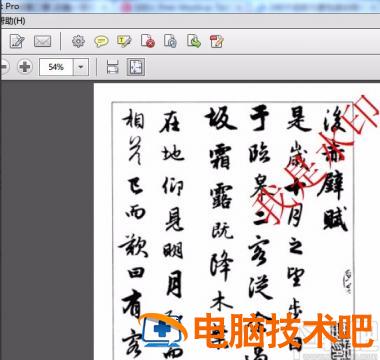
Task: Toggle fit one full page view
Action: click(x=136, y=67)
